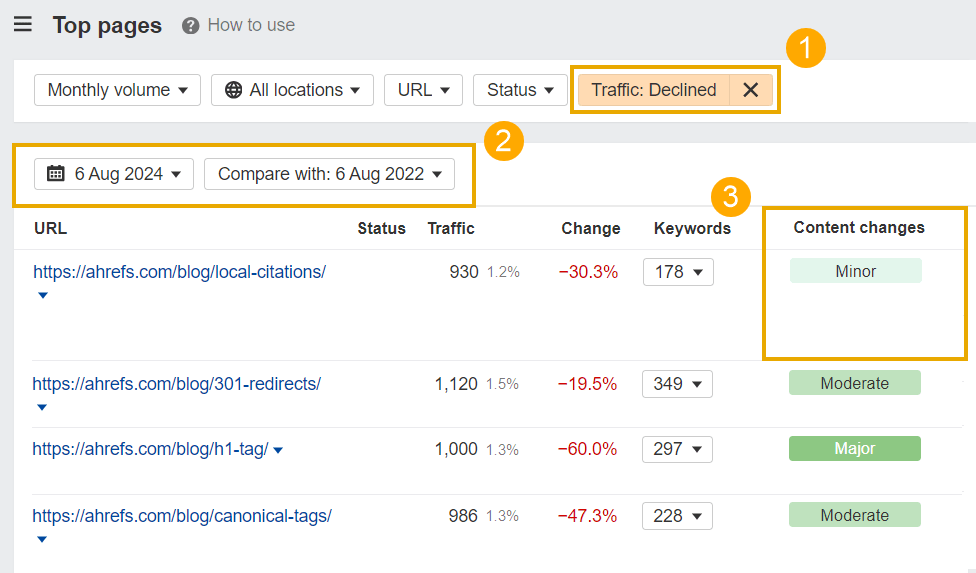Click the URL column header
This screenshot has height=573, width=976.
50,228
